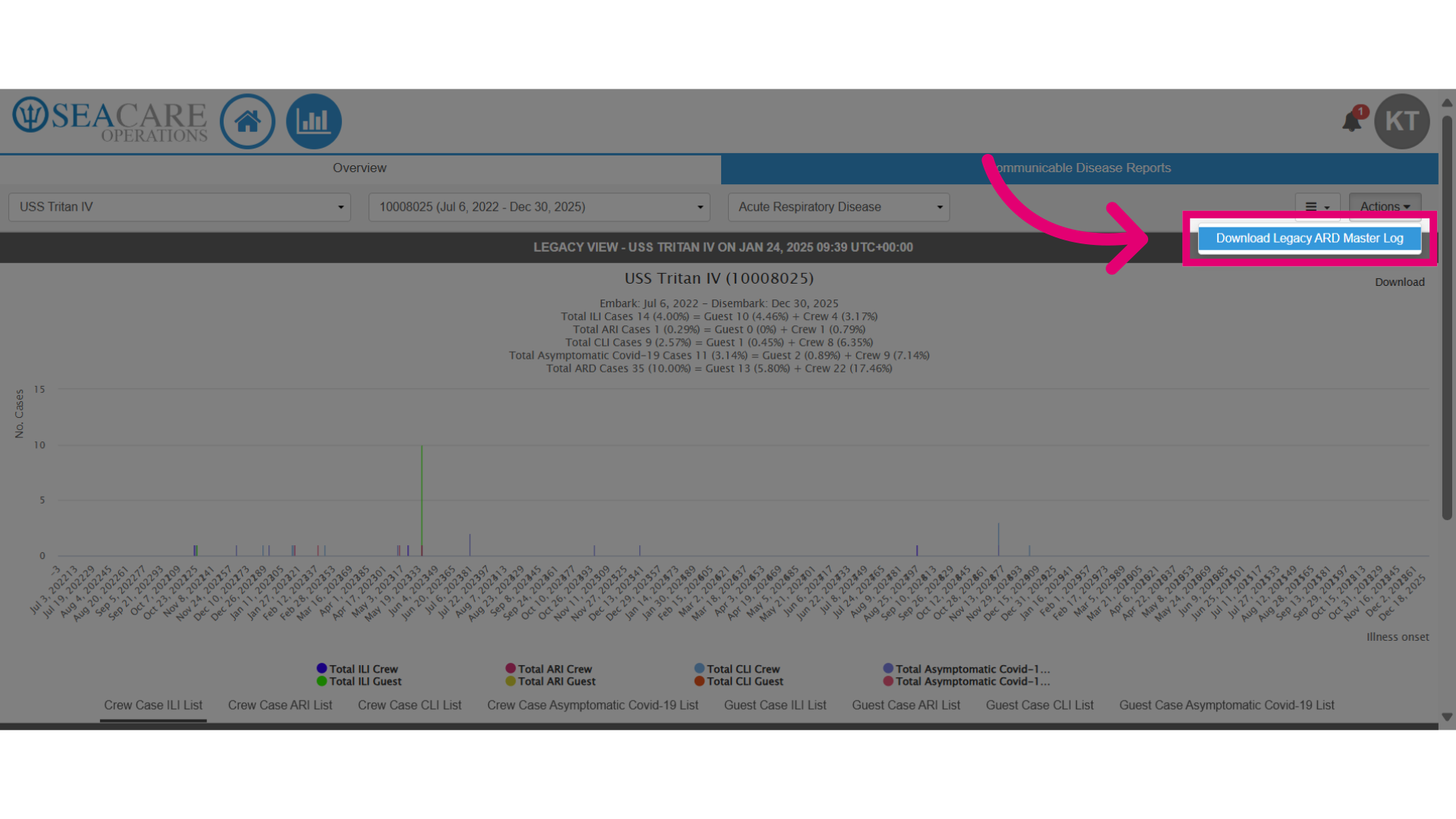Open the bar chart reports icon
Viewport: 1456px width, 819px height.
coord(314,121)
